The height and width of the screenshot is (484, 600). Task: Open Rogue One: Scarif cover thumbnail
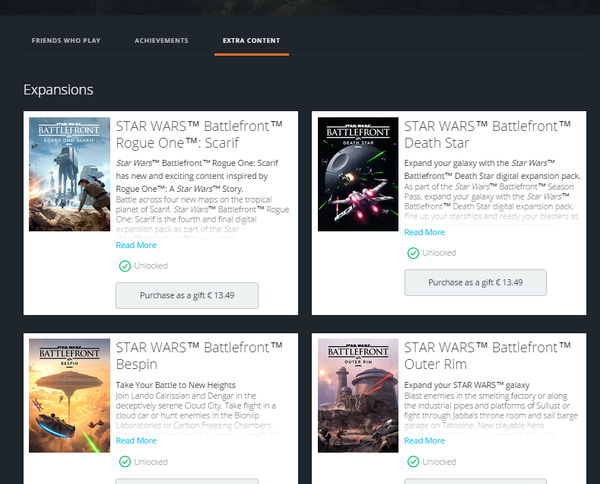coord(69,174)
